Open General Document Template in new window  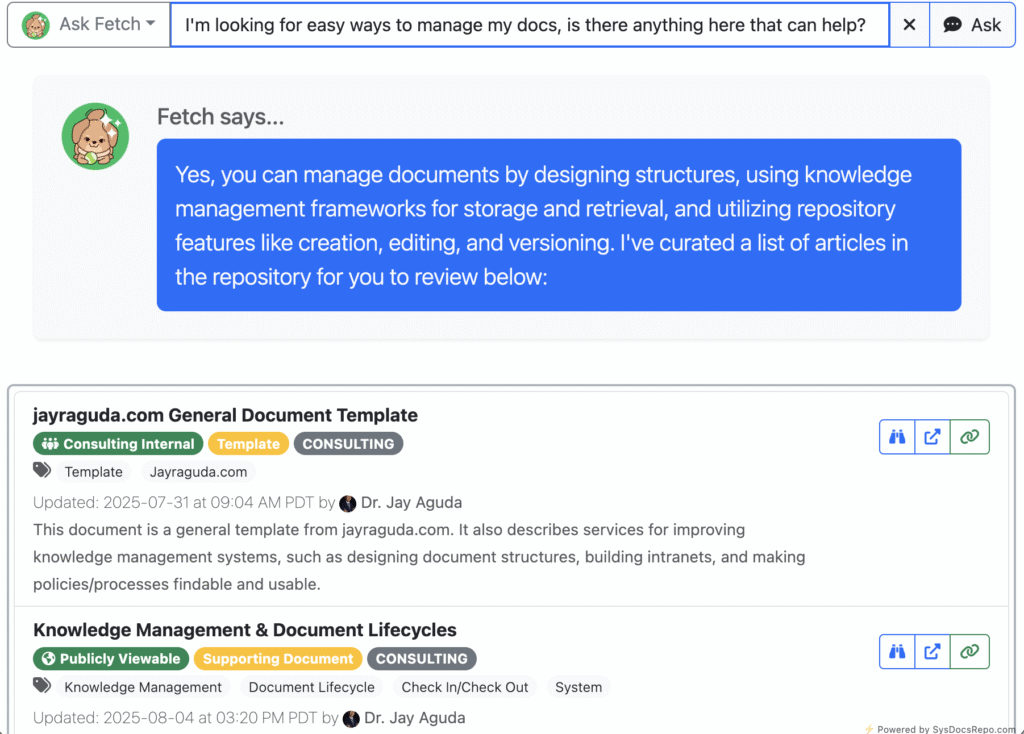[933, 437]
